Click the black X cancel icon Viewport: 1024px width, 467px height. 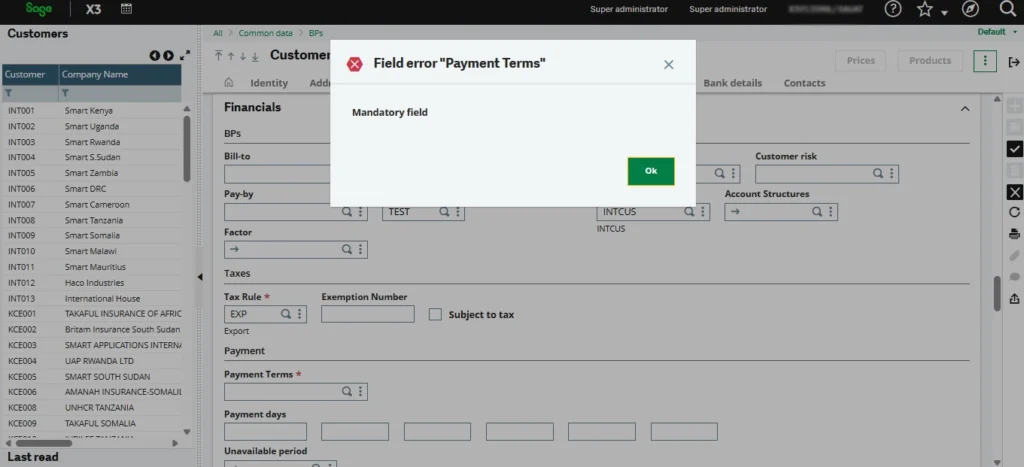click(1014, 192)
